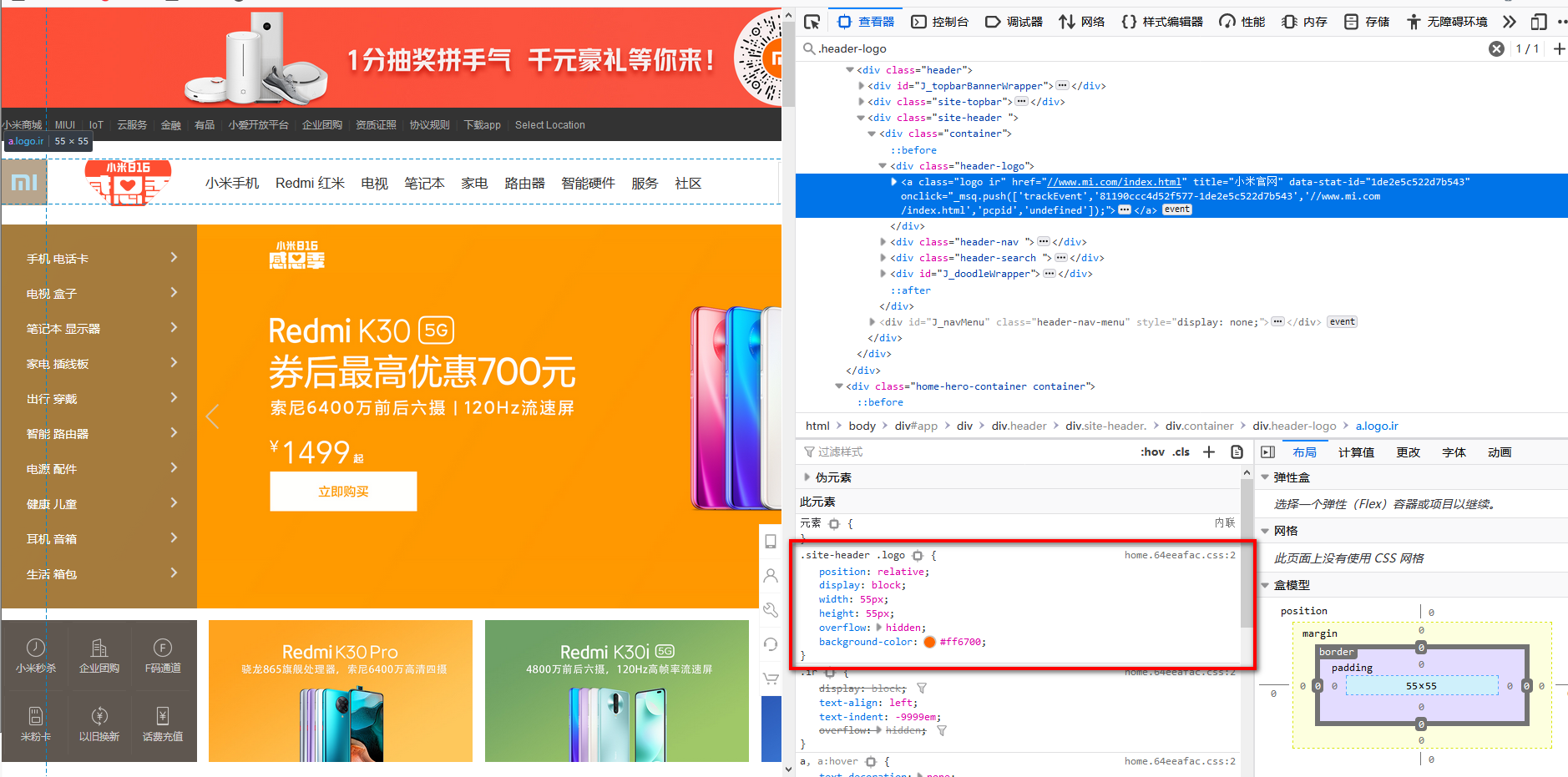Click the 立即购买 buy now button
The image size is (1568, 777).
pyautogui.click(x=343, y=492)
